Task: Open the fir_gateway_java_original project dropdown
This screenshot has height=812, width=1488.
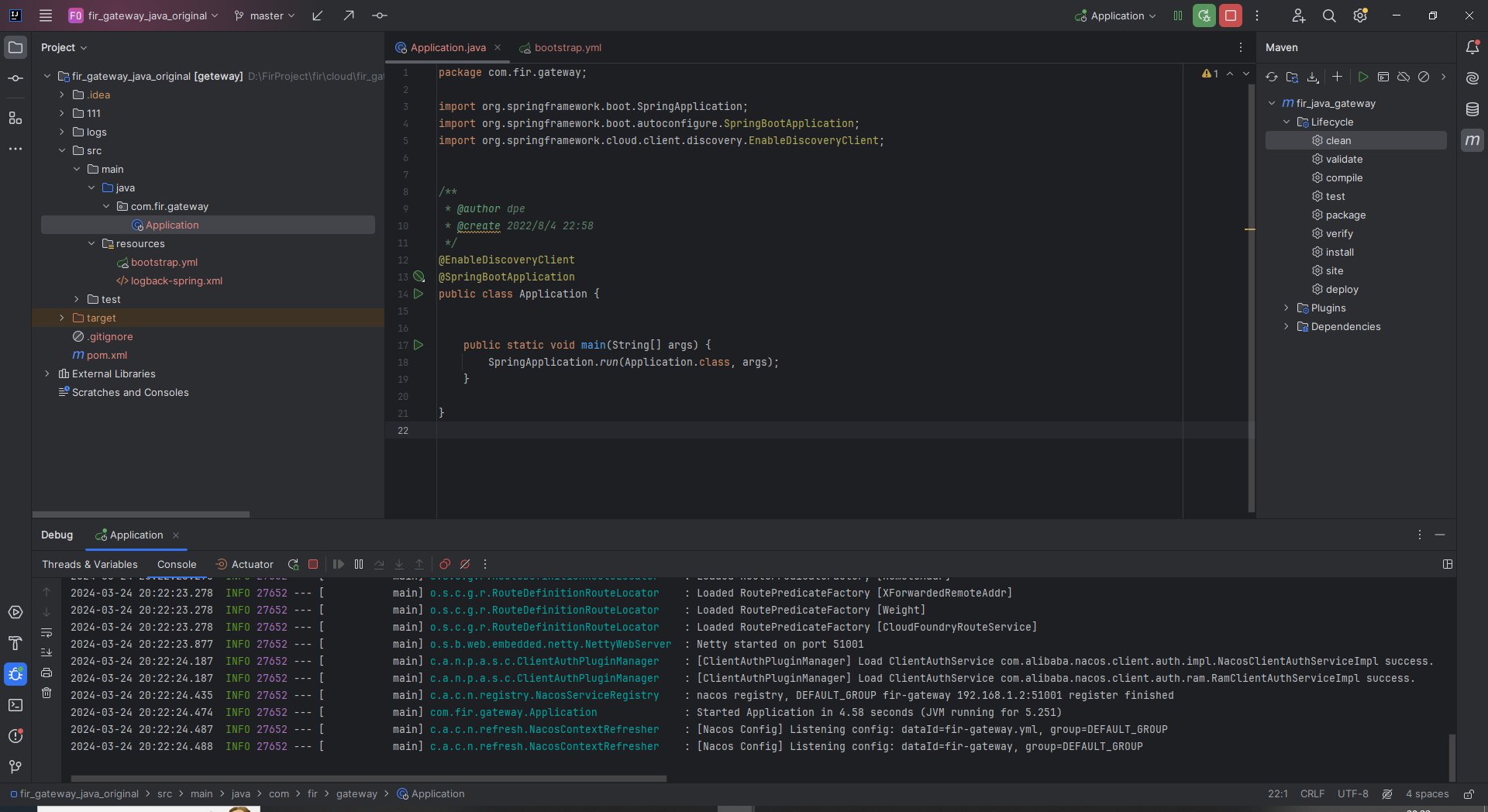Action: click(x=143, y=15)
